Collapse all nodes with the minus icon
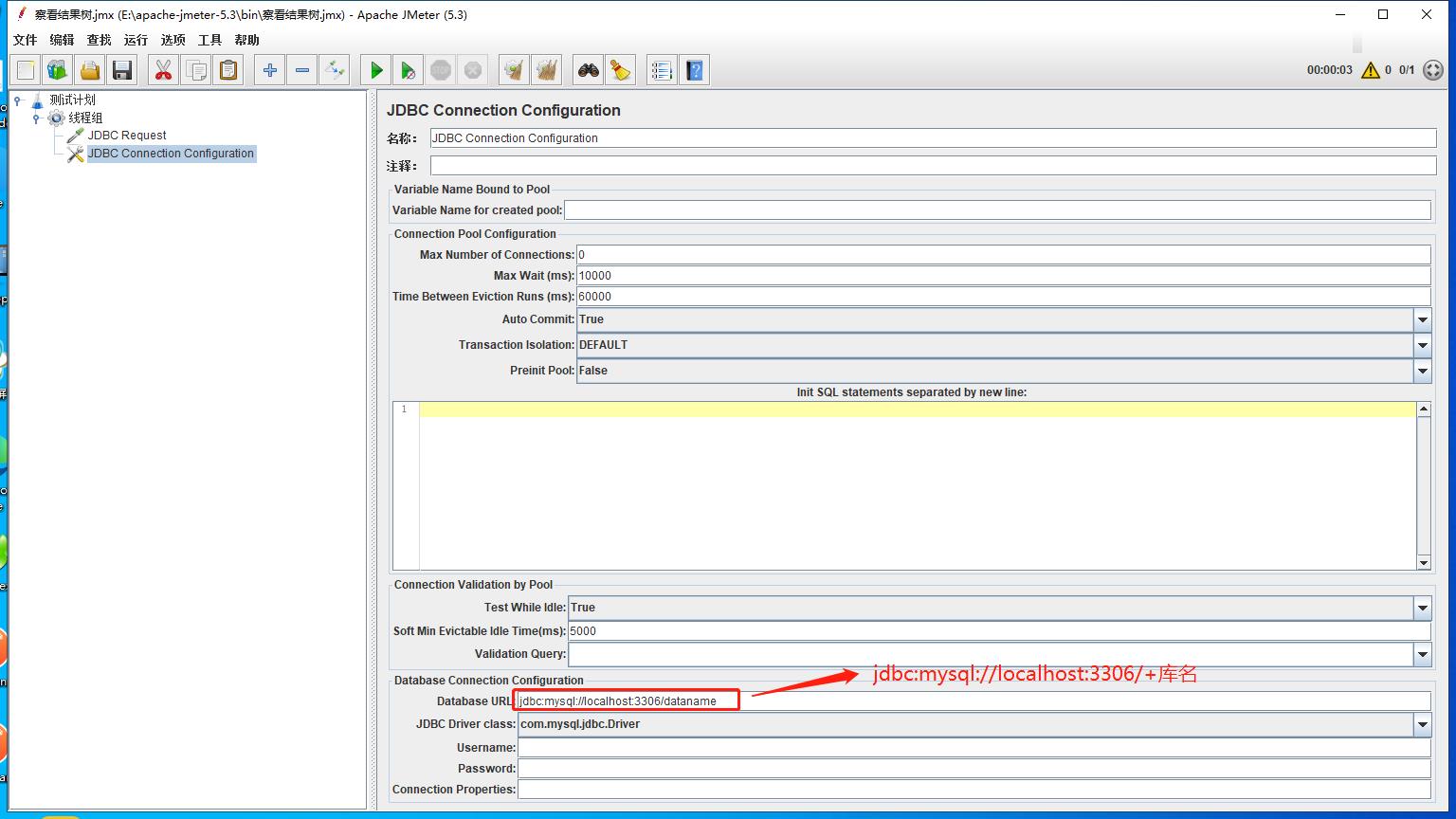Screen dimensions: 1456x819 302,70
